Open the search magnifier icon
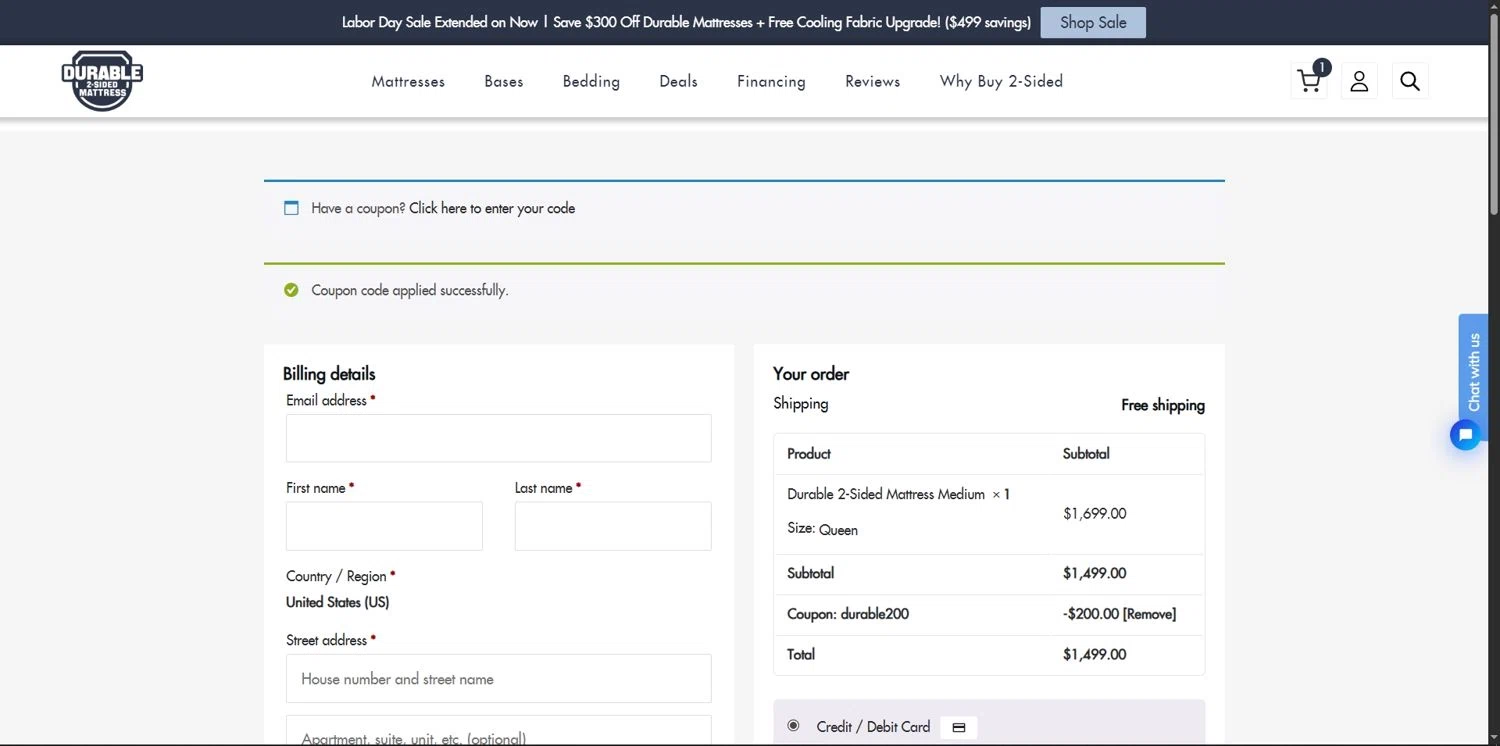Screen dimensions: 1500x746 (1410, 81)
